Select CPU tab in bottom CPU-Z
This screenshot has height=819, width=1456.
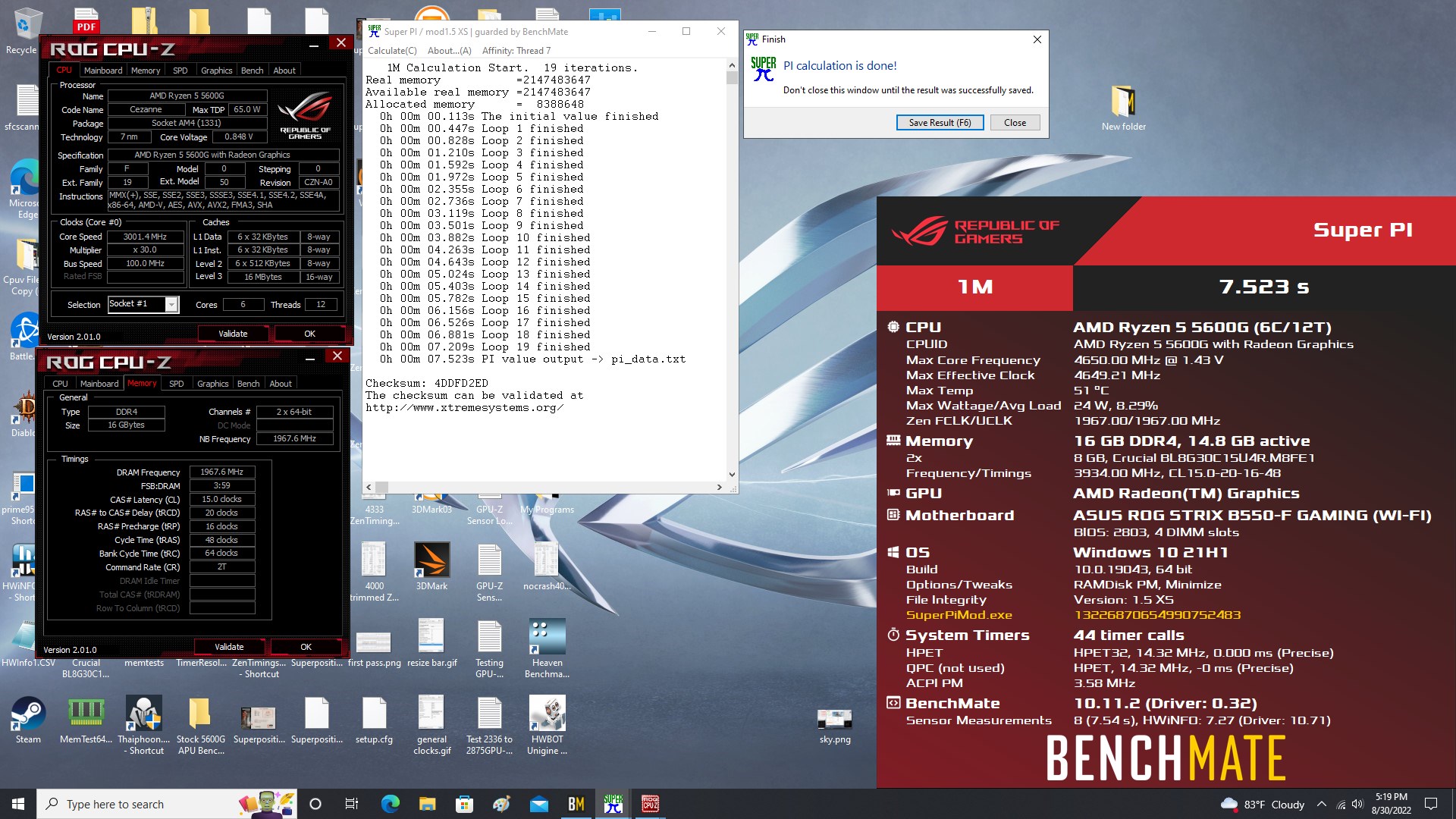coord(60,384)
